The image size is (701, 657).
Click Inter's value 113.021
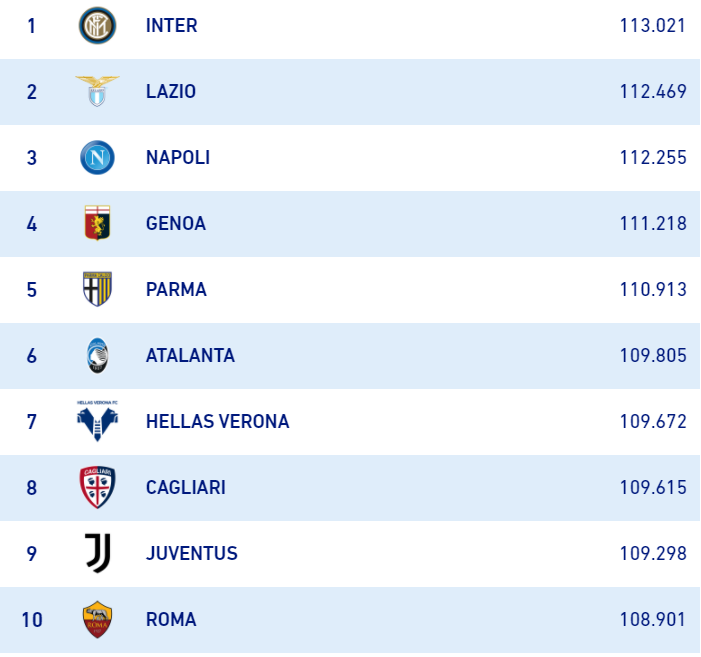(x=653, y=26)
